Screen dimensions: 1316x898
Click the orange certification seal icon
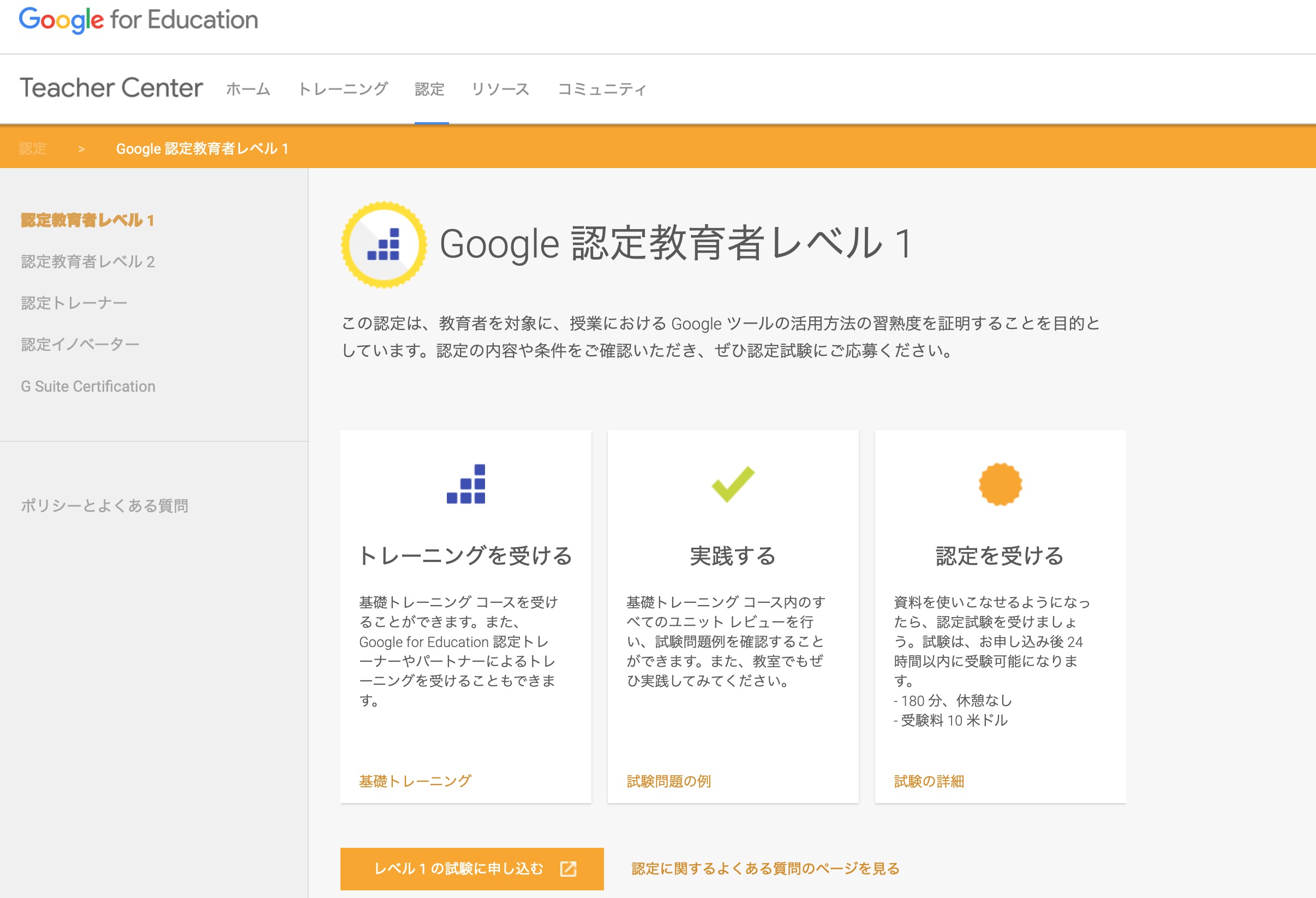[1000, 484]
